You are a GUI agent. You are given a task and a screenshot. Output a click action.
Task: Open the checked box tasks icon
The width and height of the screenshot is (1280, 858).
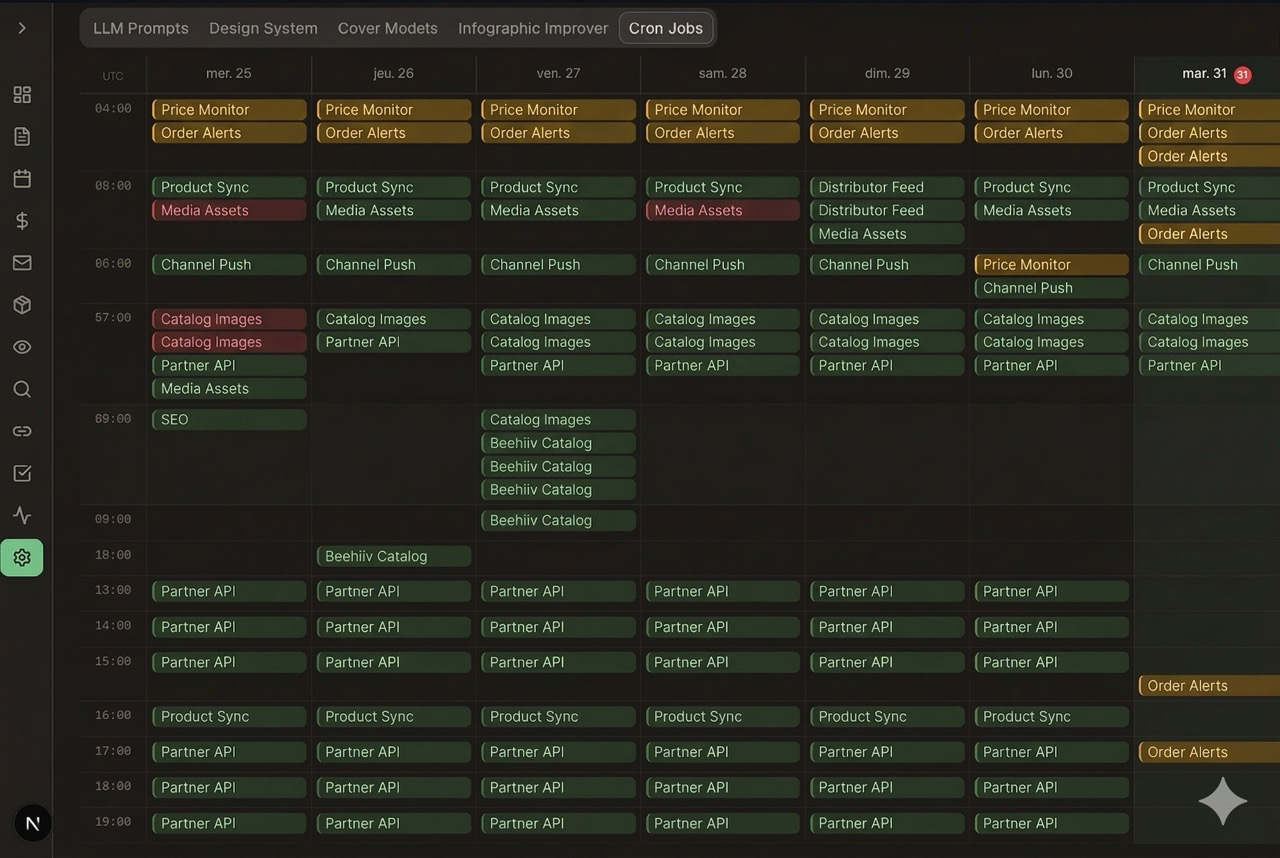(22, 473)
